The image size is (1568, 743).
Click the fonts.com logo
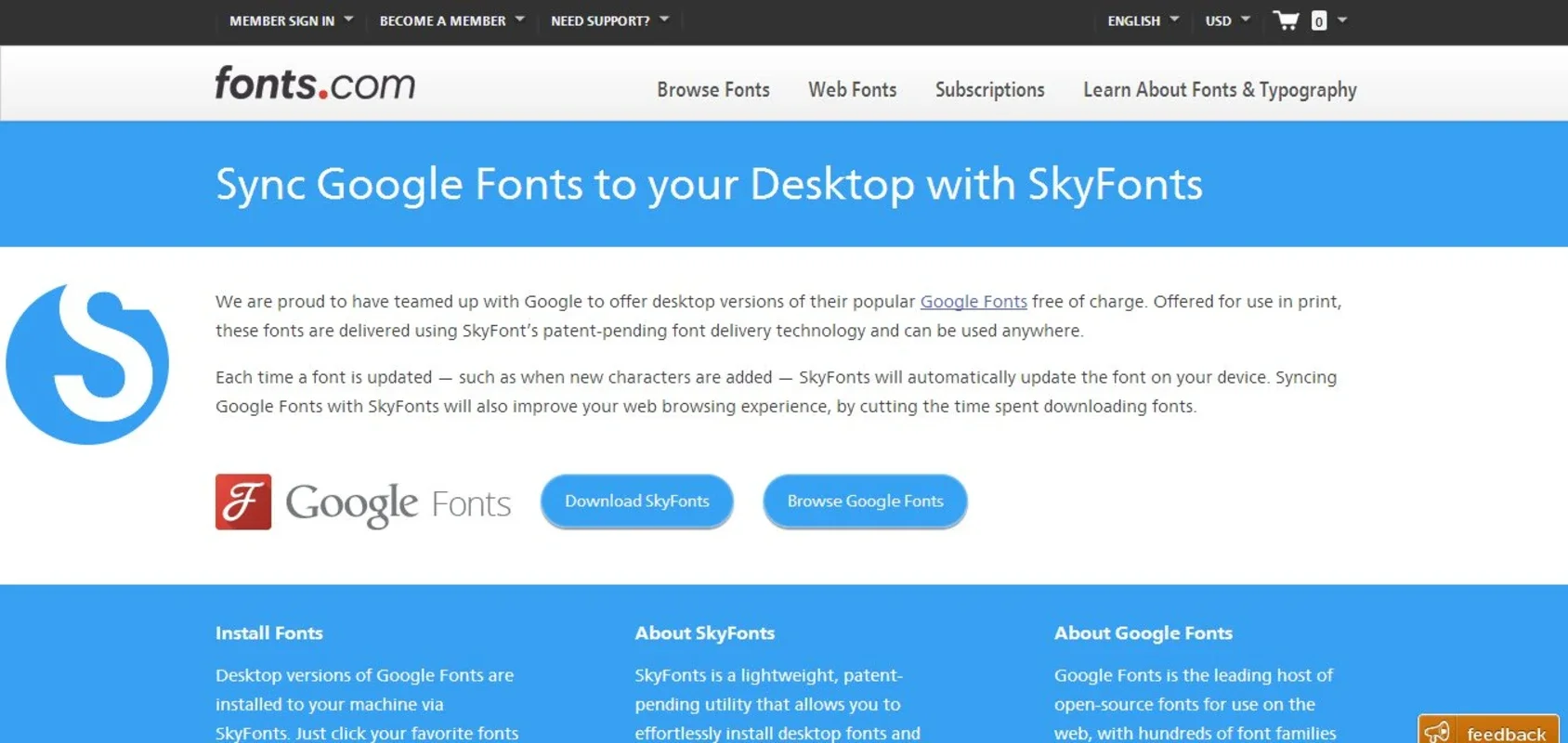(x=315, y=83)
